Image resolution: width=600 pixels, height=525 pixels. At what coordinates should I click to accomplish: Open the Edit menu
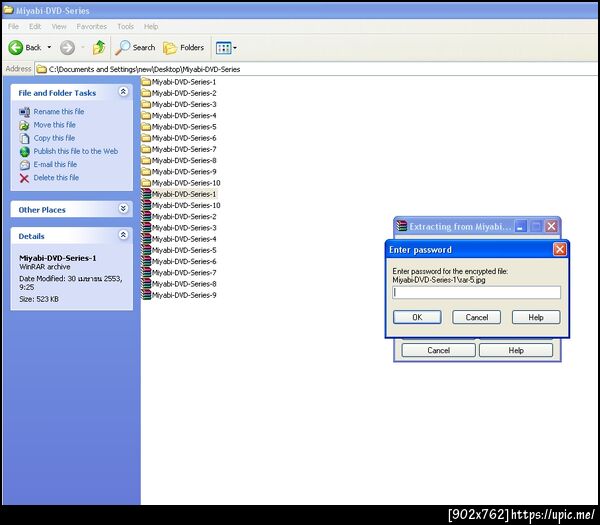[35, 26]
